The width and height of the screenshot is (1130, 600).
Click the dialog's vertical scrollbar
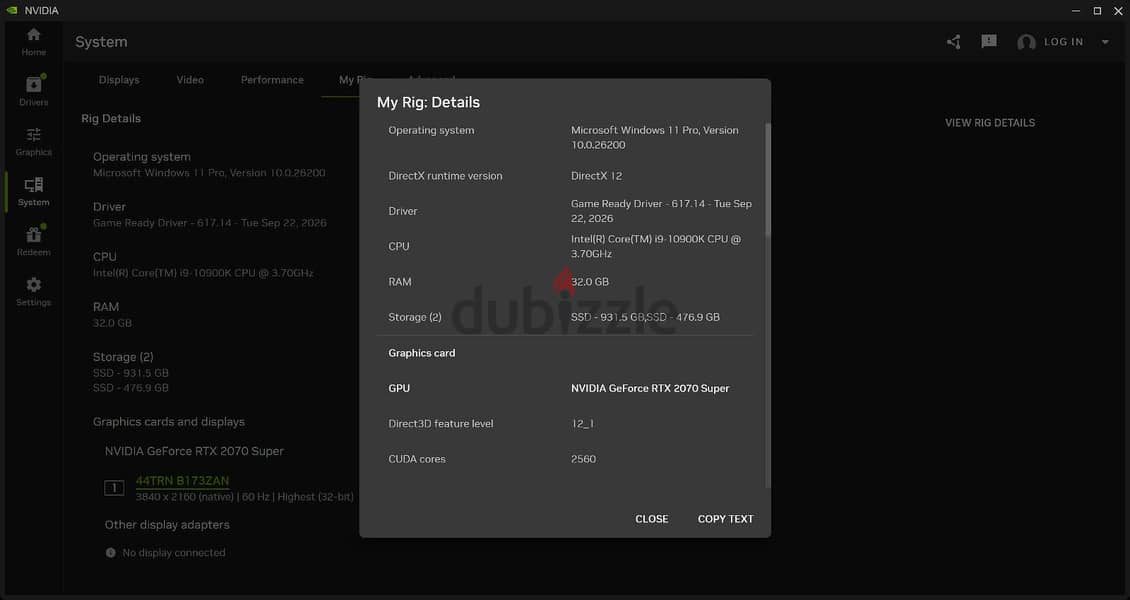coord(768,180)
